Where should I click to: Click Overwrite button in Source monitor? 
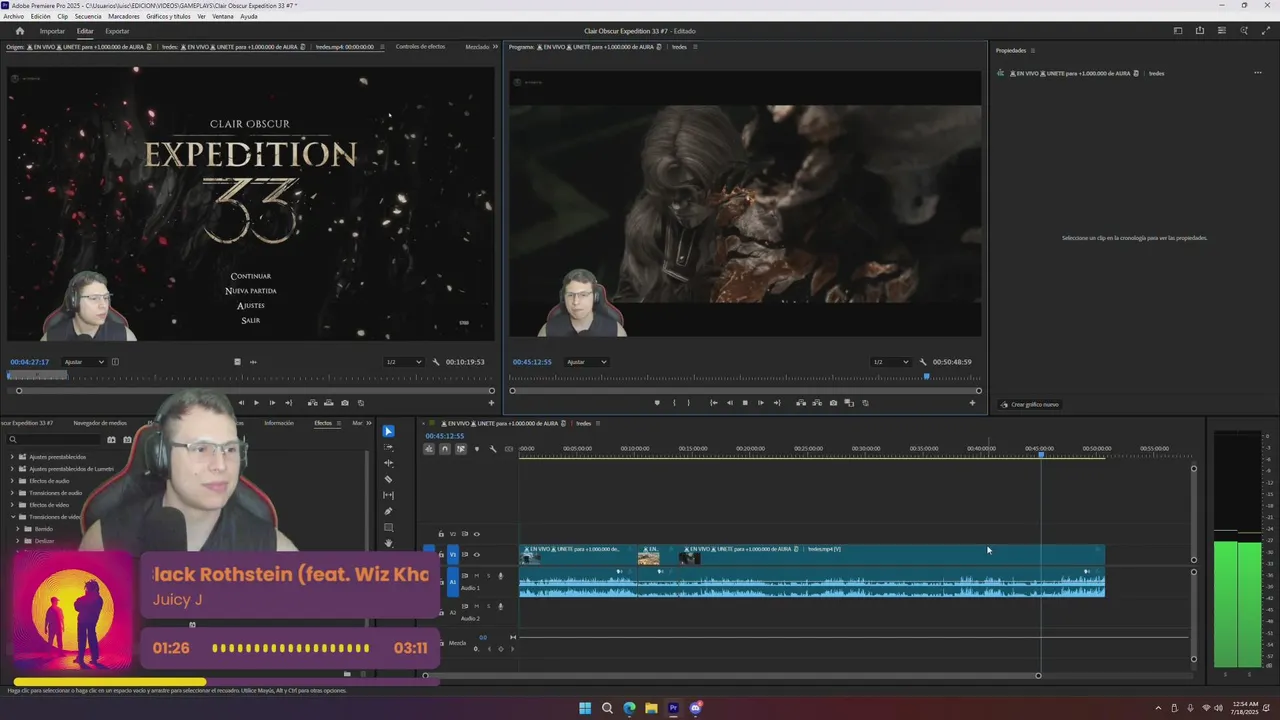click(x=329, y=403)
